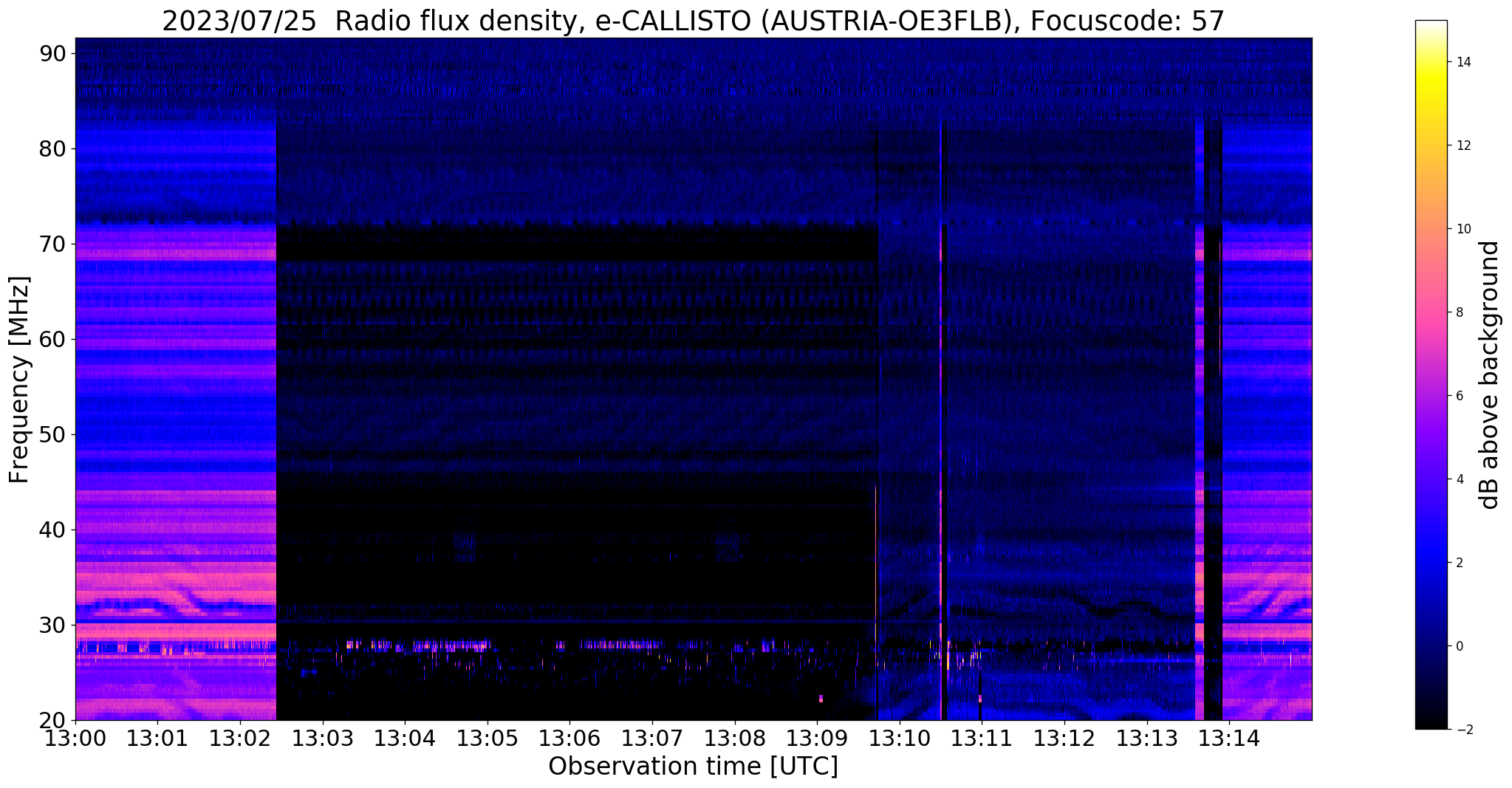Click the 13:06 time tick label
The width and height of the screenshot is (1512, 788).
[x=569, y=738]
